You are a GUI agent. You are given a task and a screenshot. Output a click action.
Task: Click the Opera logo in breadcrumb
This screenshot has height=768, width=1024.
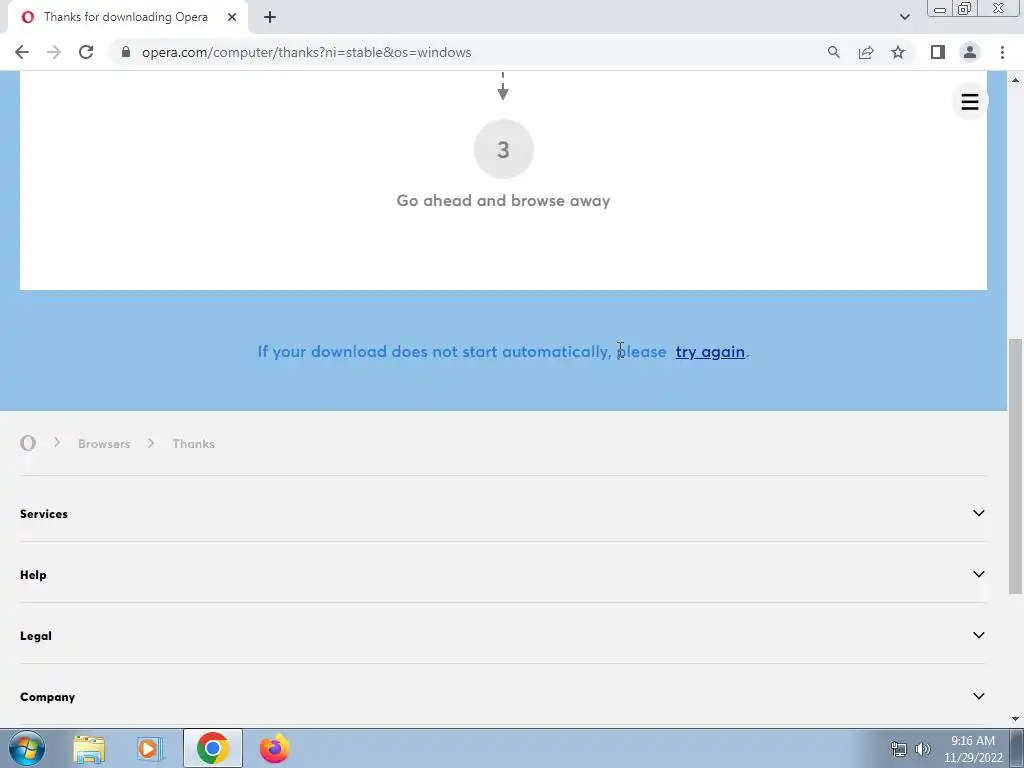(27, 443)
